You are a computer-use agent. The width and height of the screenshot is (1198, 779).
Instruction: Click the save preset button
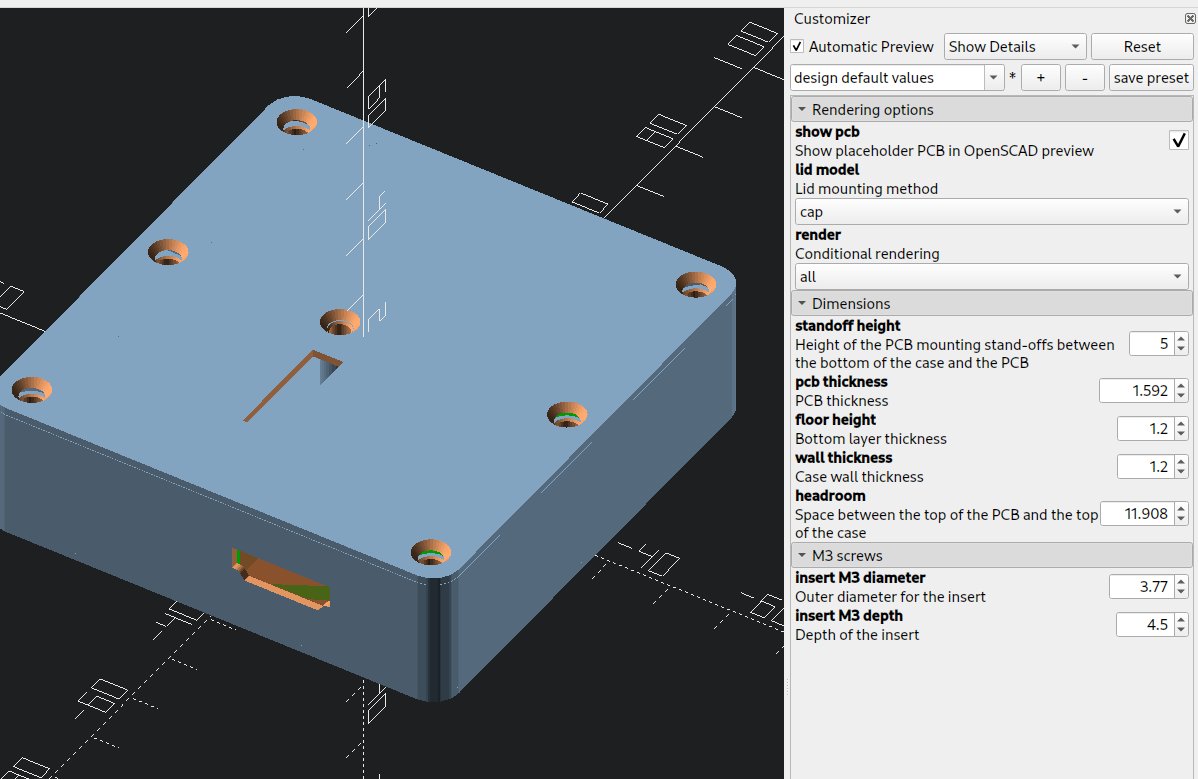[x=1151, y=77]
